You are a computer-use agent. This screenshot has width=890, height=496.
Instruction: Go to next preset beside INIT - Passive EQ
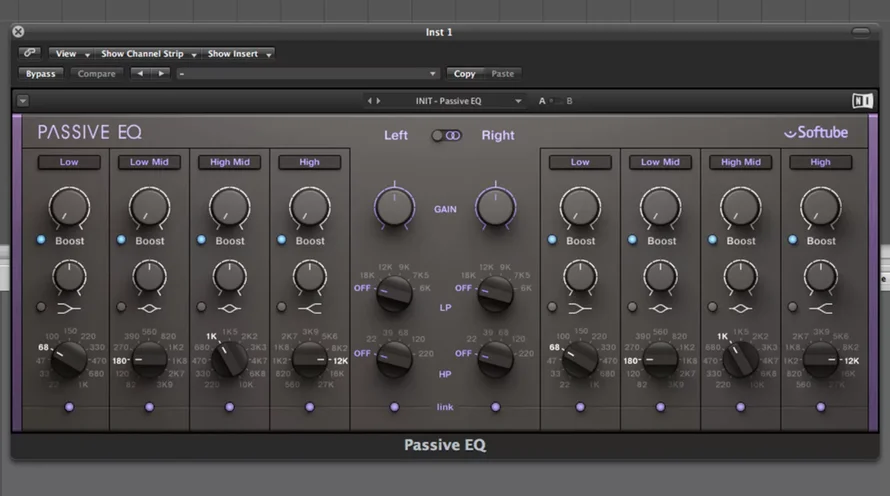click(379, 101)
